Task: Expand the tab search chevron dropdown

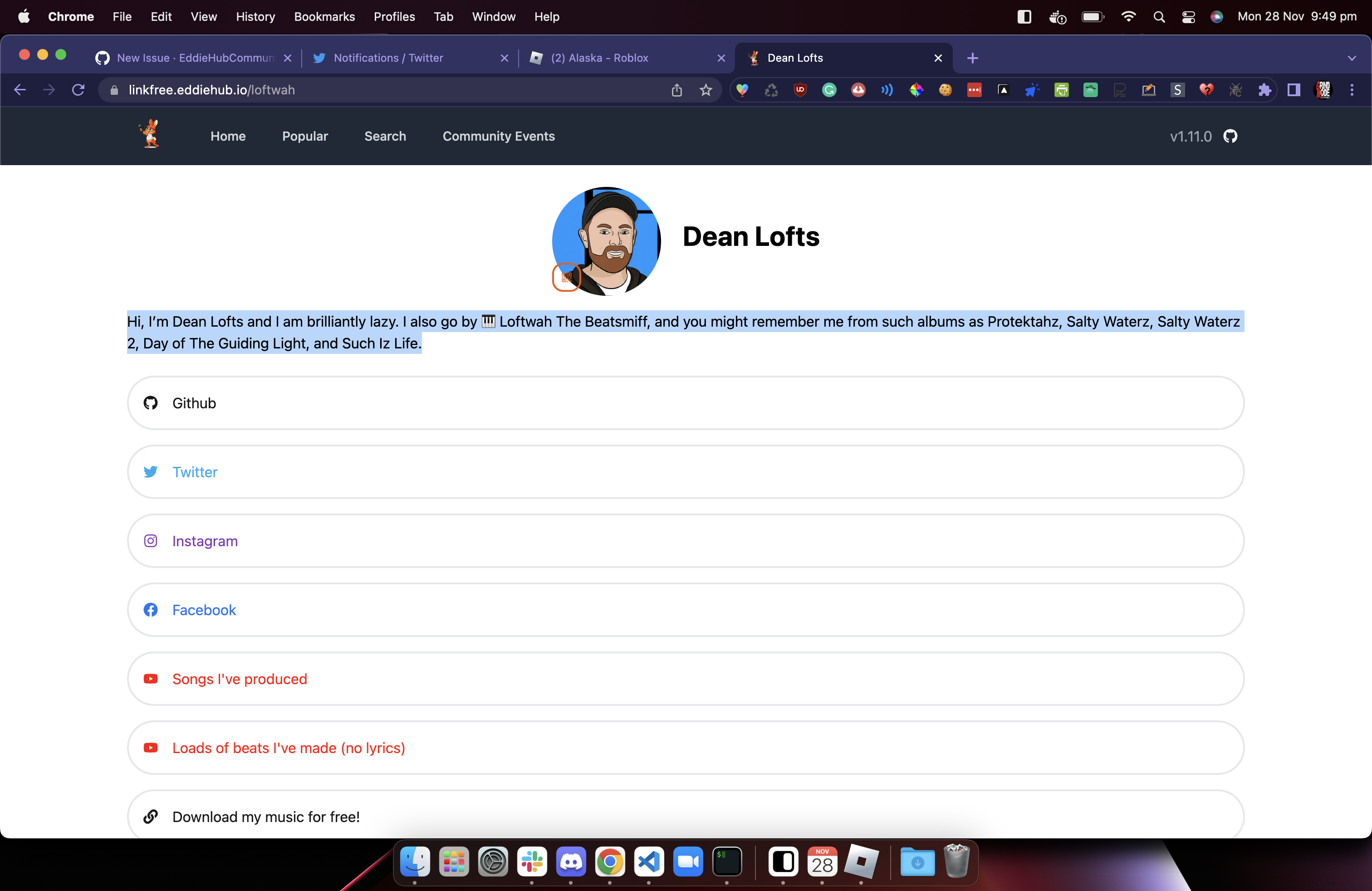Action: [1351, 58]
